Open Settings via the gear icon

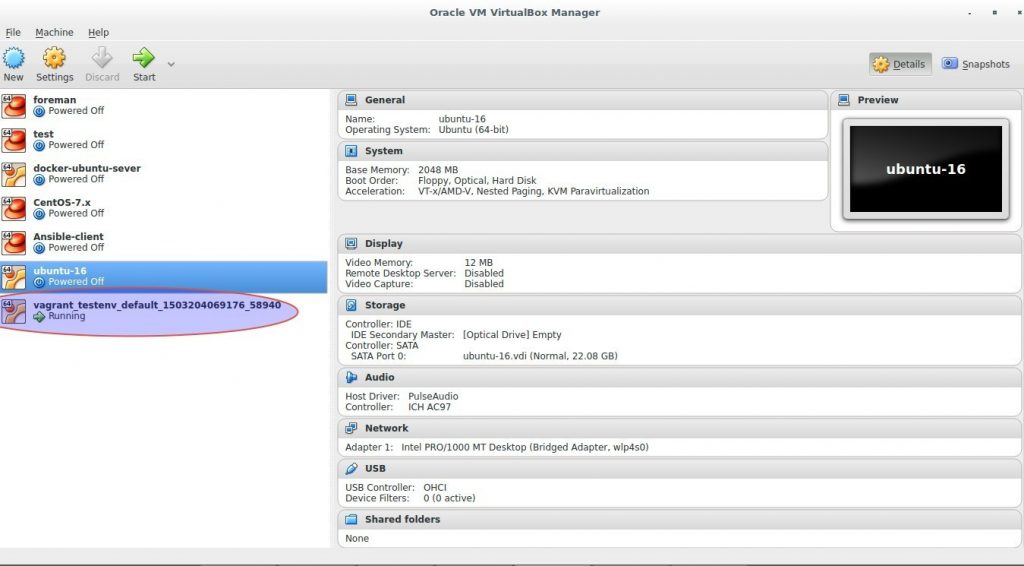point(54,58)
